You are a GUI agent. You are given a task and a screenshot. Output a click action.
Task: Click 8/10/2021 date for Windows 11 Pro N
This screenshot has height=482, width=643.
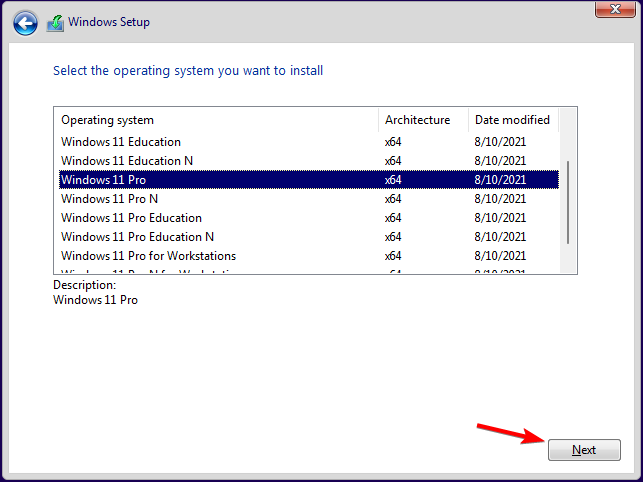click(500, 199)
